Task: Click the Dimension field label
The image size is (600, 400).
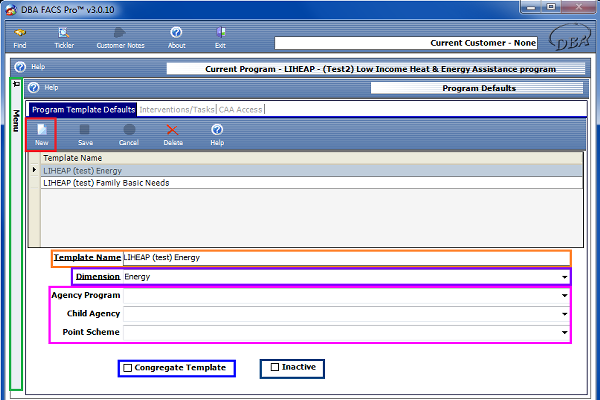Action: click(98, 277)
